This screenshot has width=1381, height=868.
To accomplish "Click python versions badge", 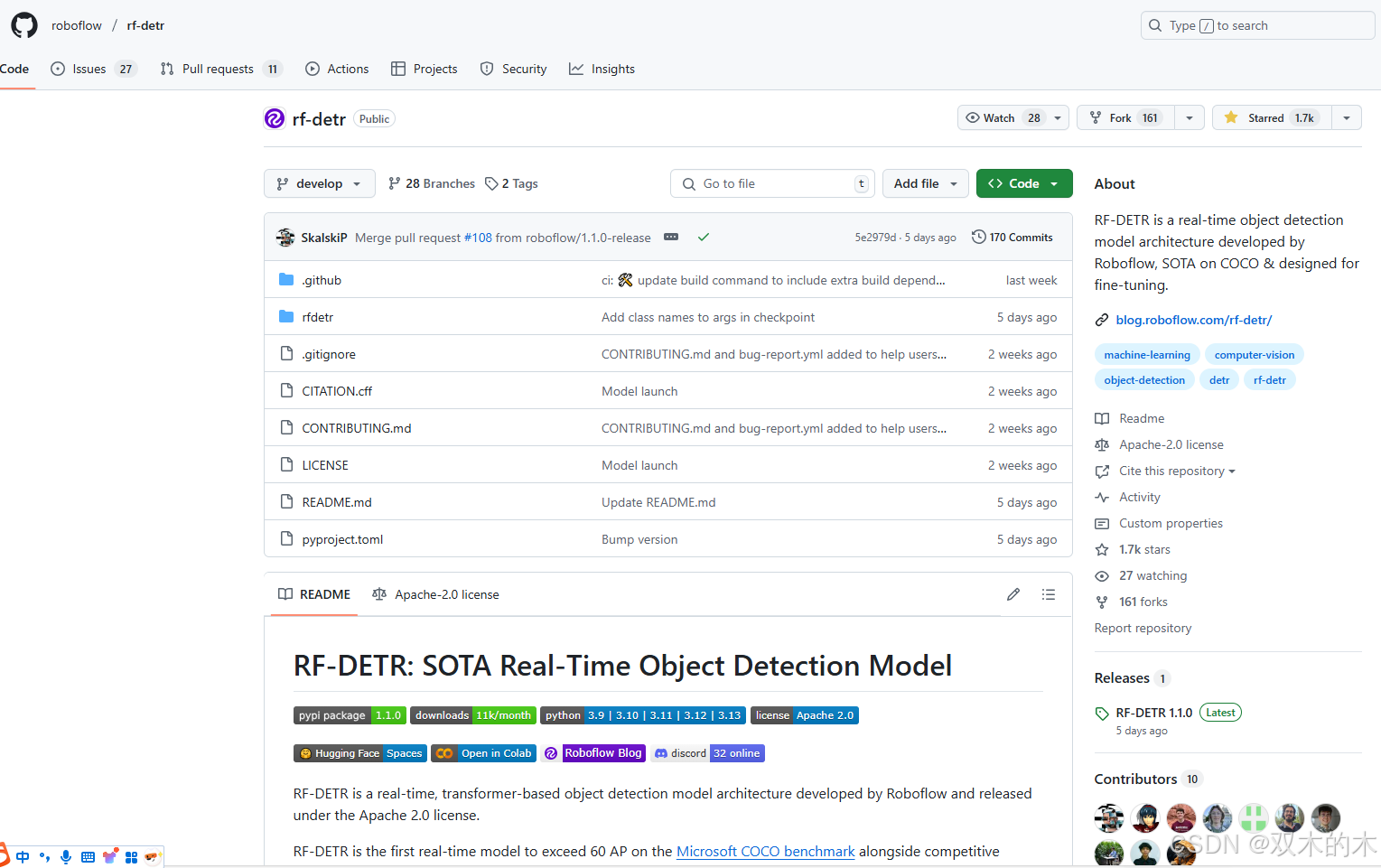I will pyautogui.click(x=643, y=715).
